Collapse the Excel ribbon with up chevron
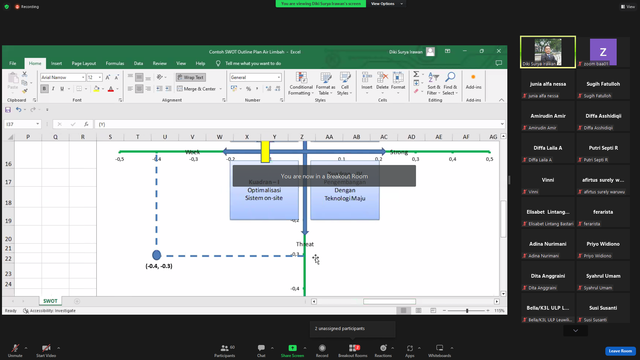The height and width of the screenshot is (360, 640). coord(501,100)
